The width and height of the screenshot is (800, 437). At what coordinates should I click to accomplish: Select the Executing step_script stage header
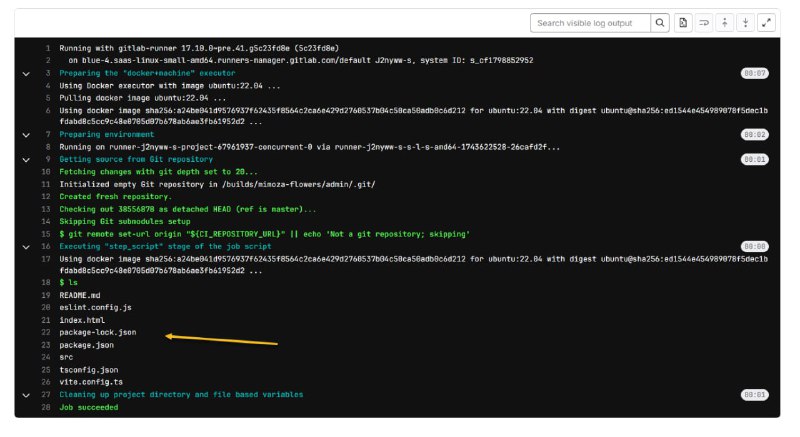(x=165, y=246)
